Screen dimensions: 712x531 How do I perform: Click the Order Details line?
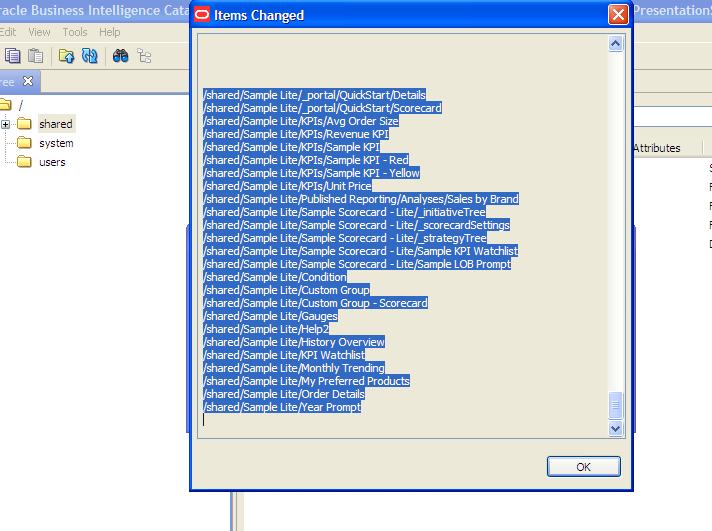coord(284,394)
